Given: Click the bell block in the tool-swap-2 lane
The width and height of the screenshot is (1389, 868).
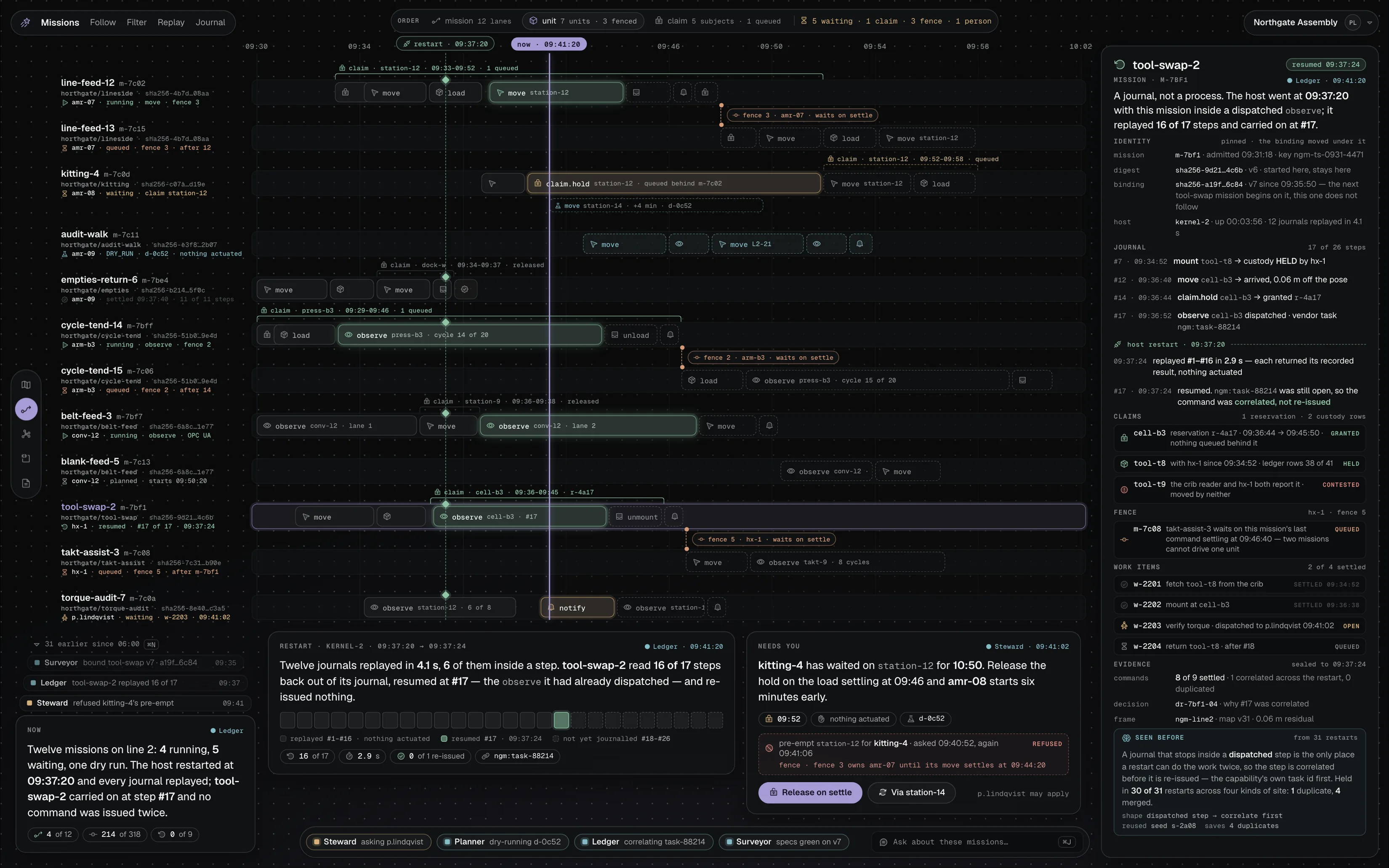Looking at the screenshot, I should (x=674, y=517).
